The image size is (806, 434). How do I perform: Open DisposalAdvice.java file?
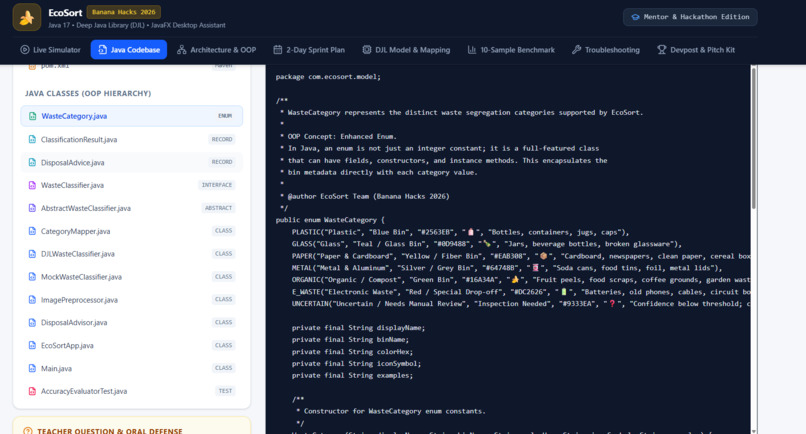click(x=132, y=162)
